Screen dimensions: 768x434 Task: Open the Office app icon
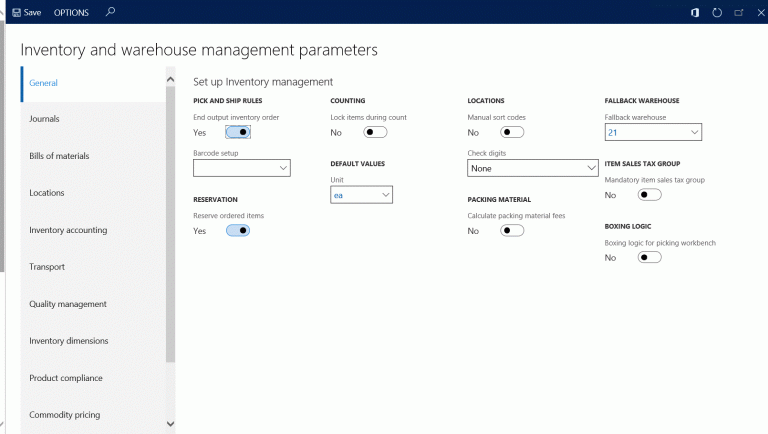[695, 13]
